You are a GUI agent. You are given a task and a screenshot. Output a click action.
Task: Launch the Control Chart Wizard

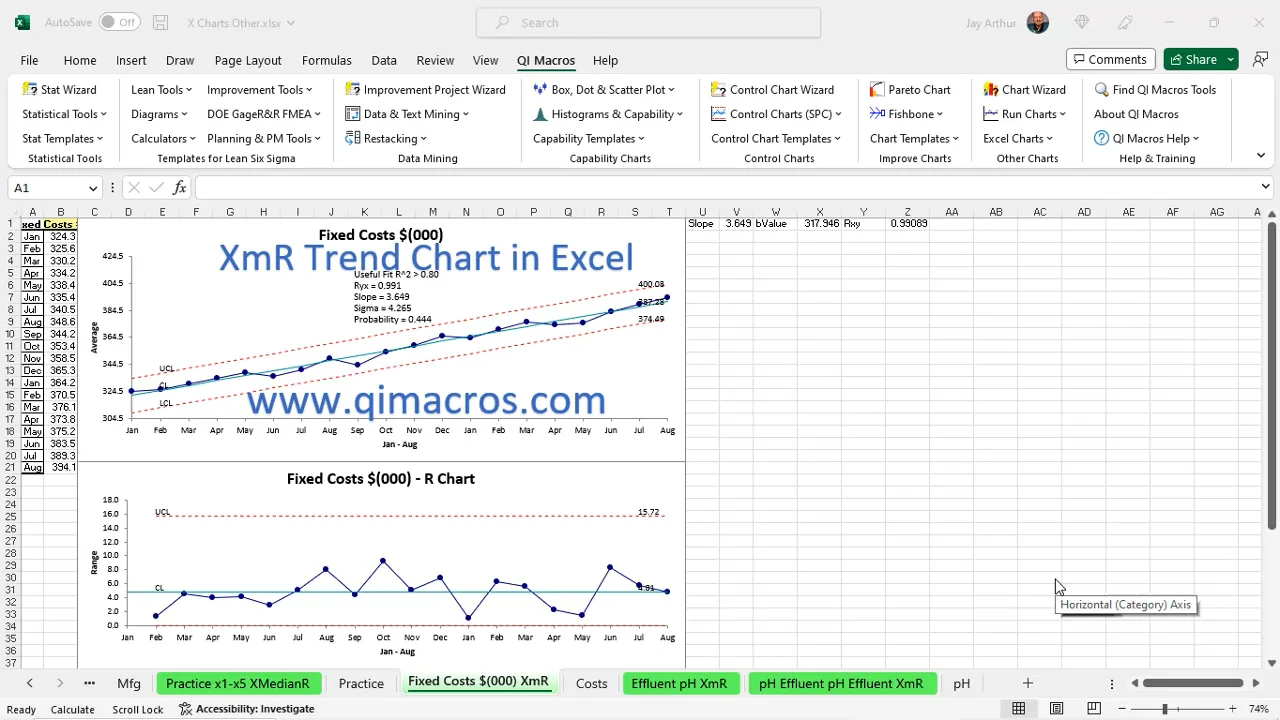772,90
